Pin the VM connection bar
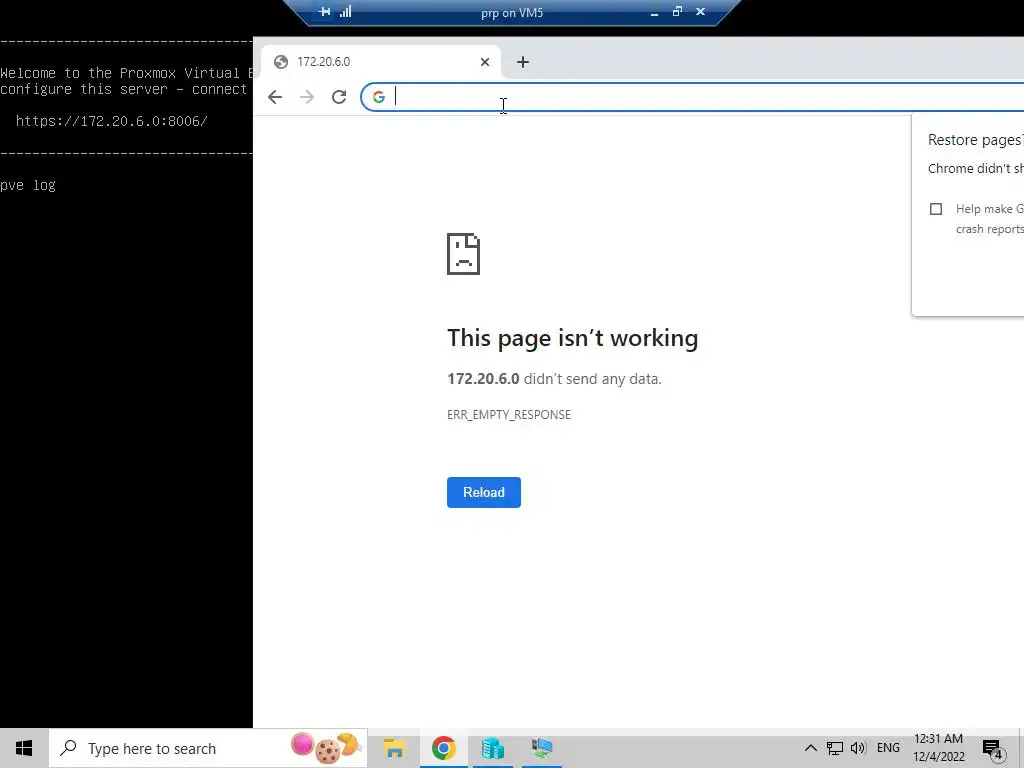 (x=325, y=12)
